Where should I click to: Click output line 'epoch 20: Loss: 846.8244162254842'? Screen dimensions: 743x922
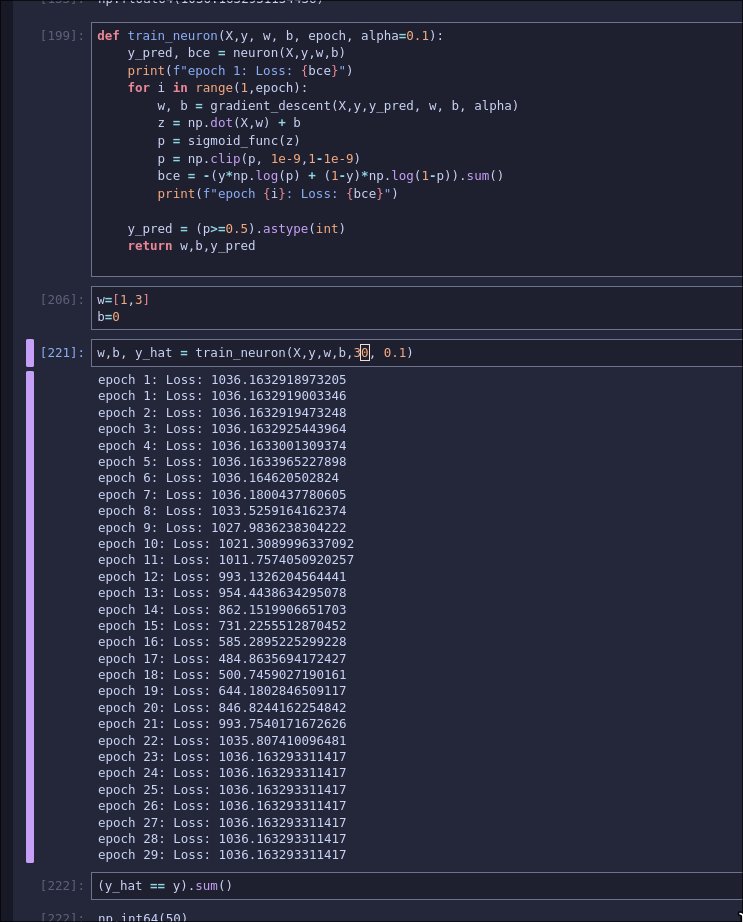tap(222, 708)
